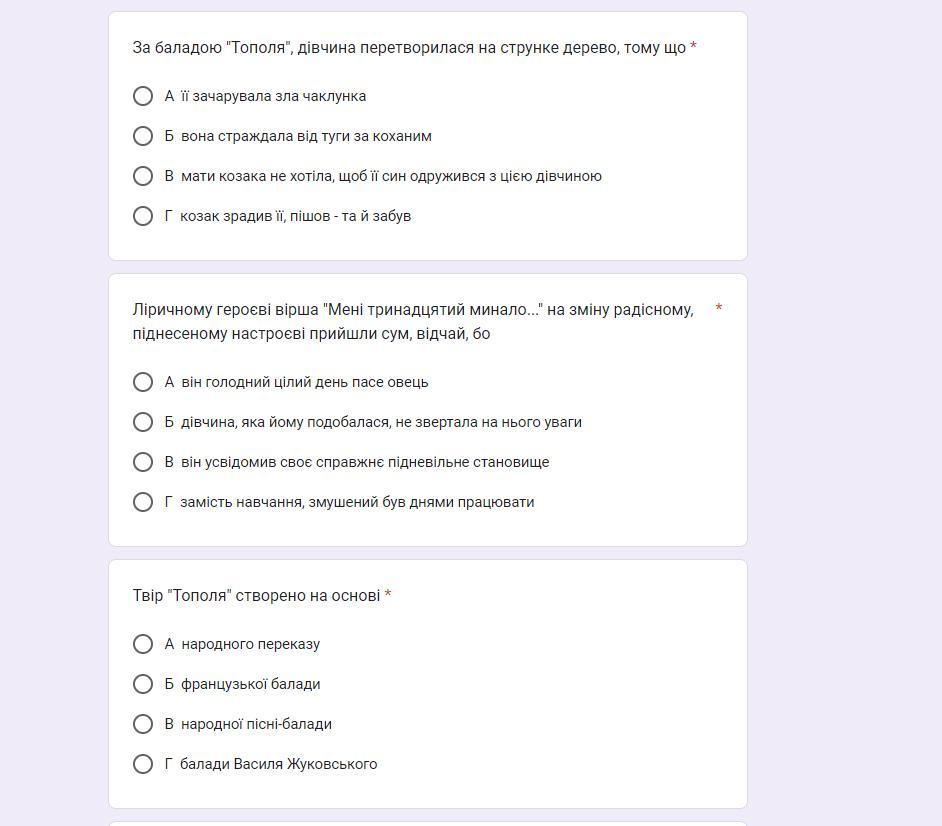Click the 'французької балади' answer label text
942x826 pixels.
pos(250,684)
